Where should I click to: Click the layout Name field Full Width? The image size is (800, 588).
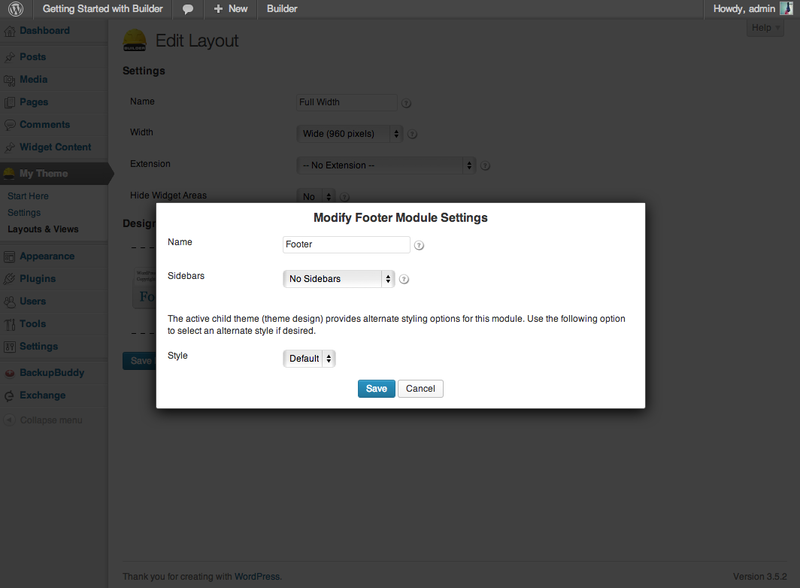click(346, 103)
